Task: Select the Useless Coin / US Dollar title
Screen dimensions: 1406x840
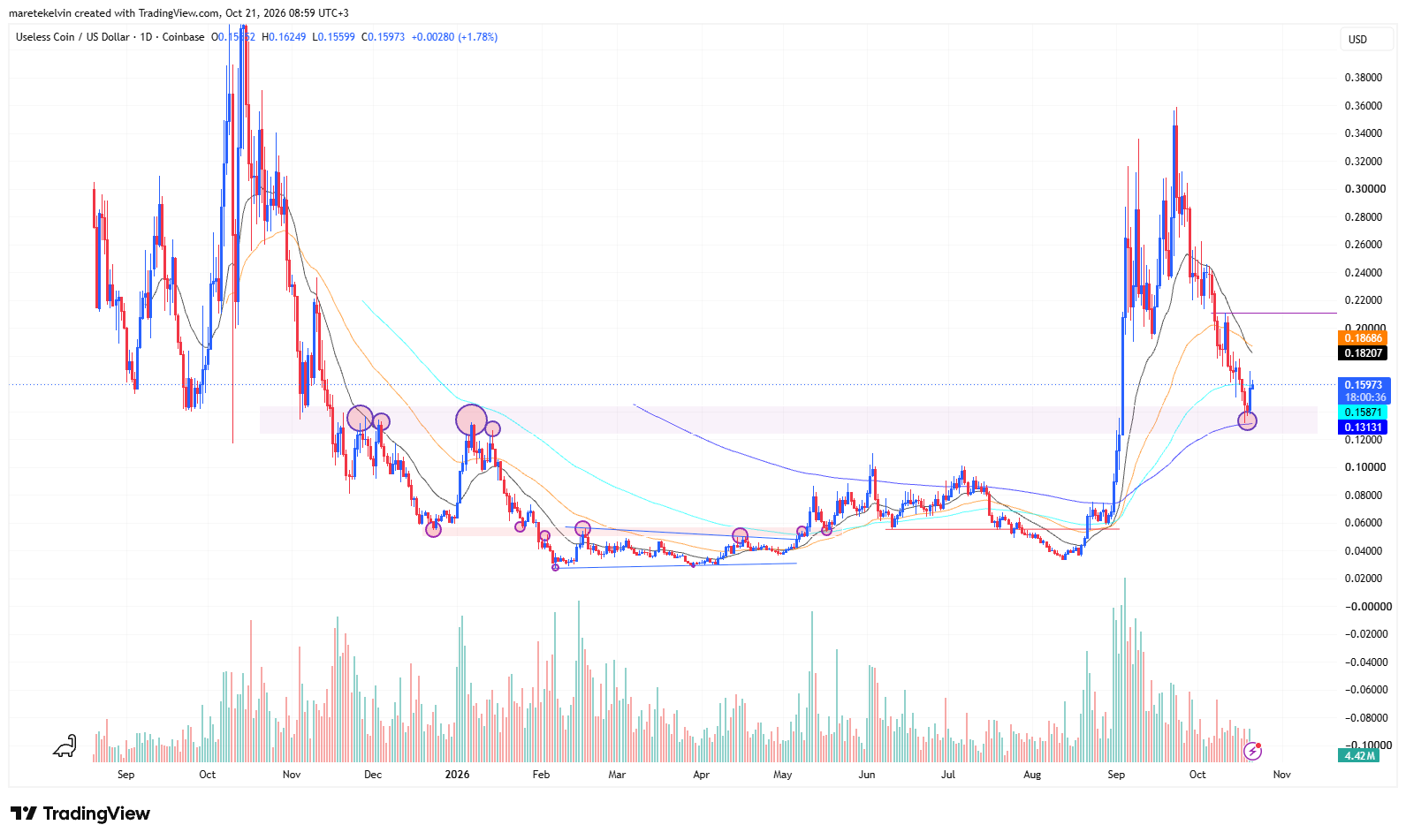Action: point(72,37)
